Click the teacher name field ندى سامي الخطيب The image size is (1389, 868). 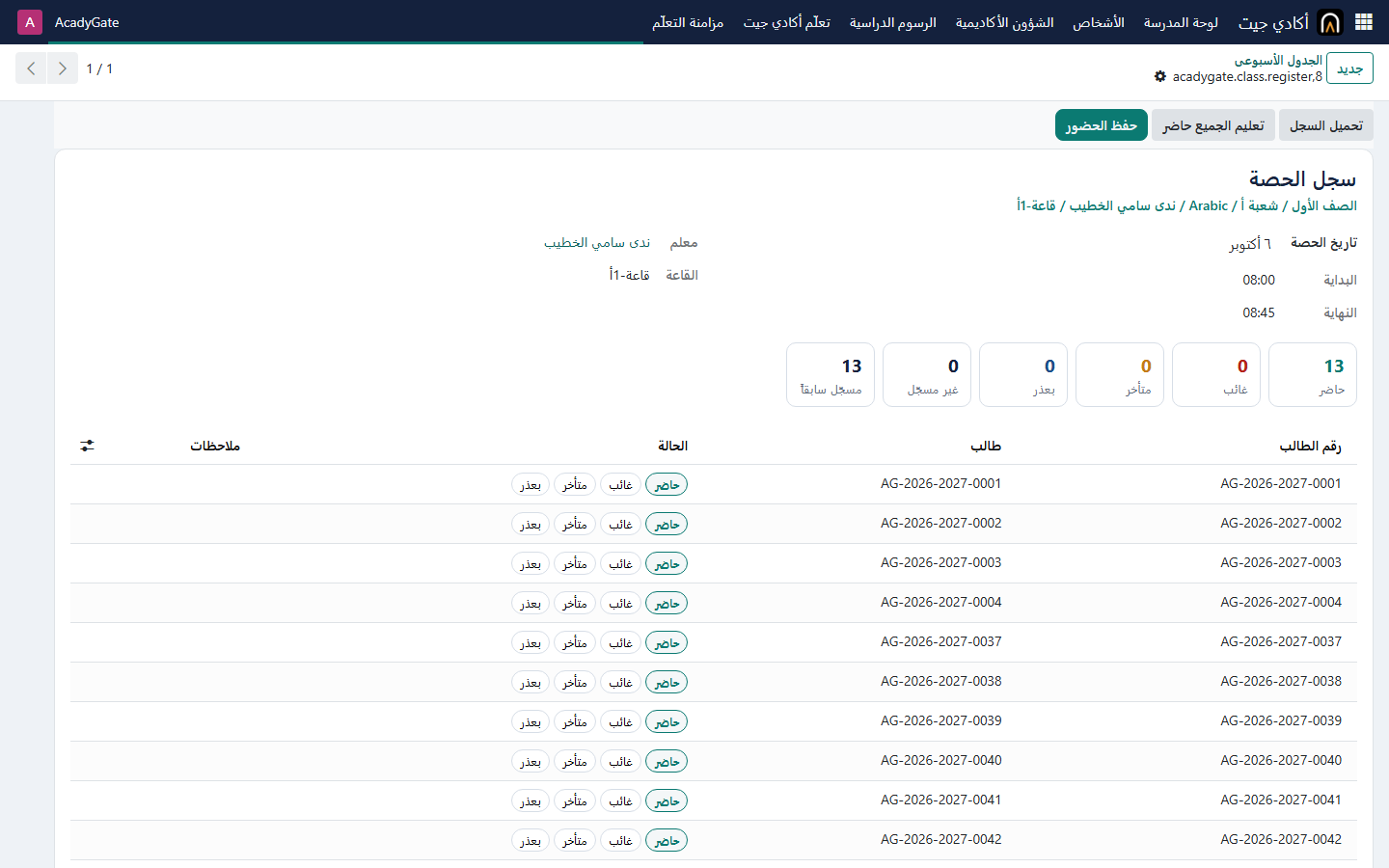[x=597, y=243]
